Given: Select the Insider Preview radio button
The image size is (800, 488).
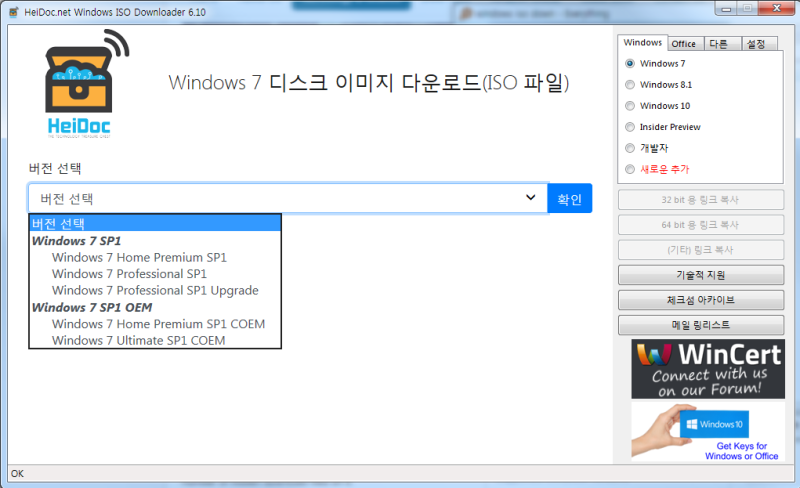Looking at the screenshot, I should pyautogui.click(x=630, y=127).
